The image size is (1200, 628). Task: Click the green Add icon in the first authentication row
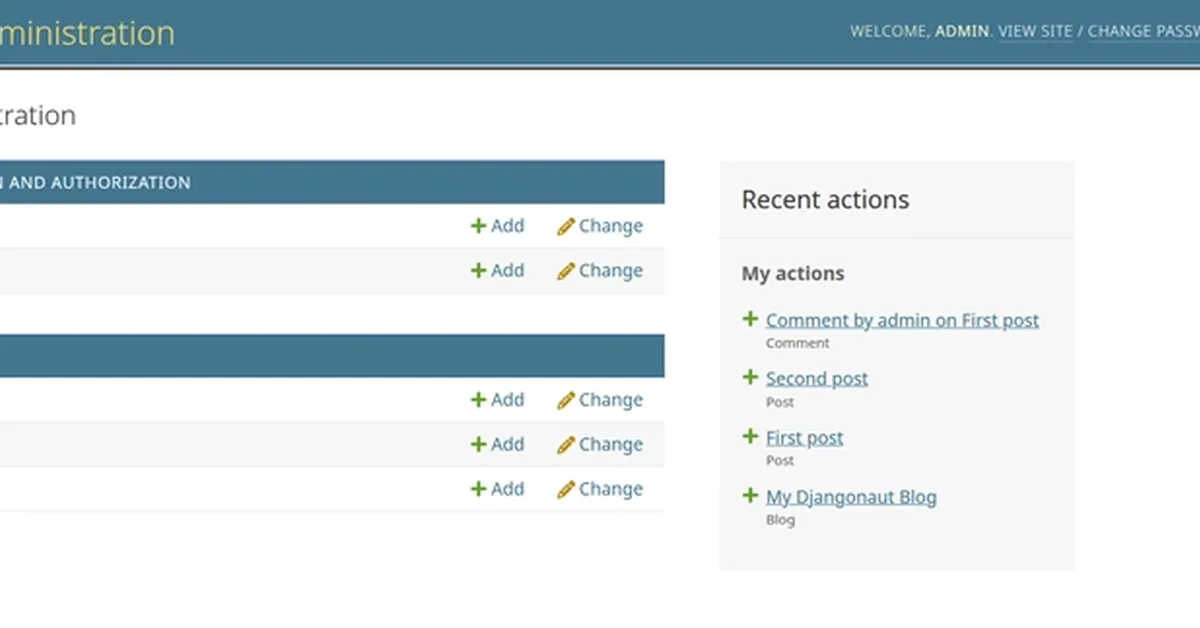coord(479,226)
